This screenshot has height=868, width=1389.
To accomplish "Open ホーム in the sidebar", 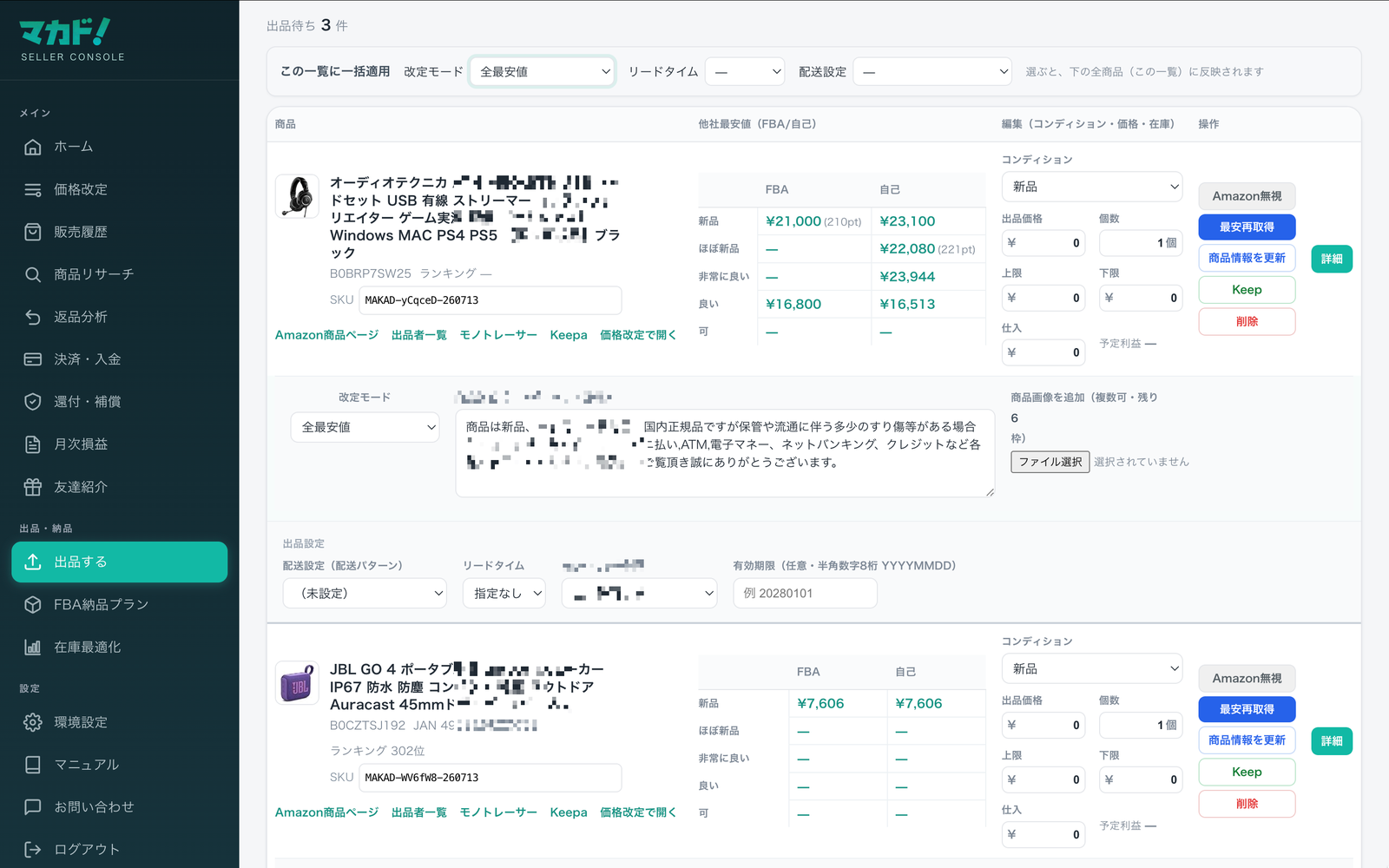I will (x=120, y=147).
